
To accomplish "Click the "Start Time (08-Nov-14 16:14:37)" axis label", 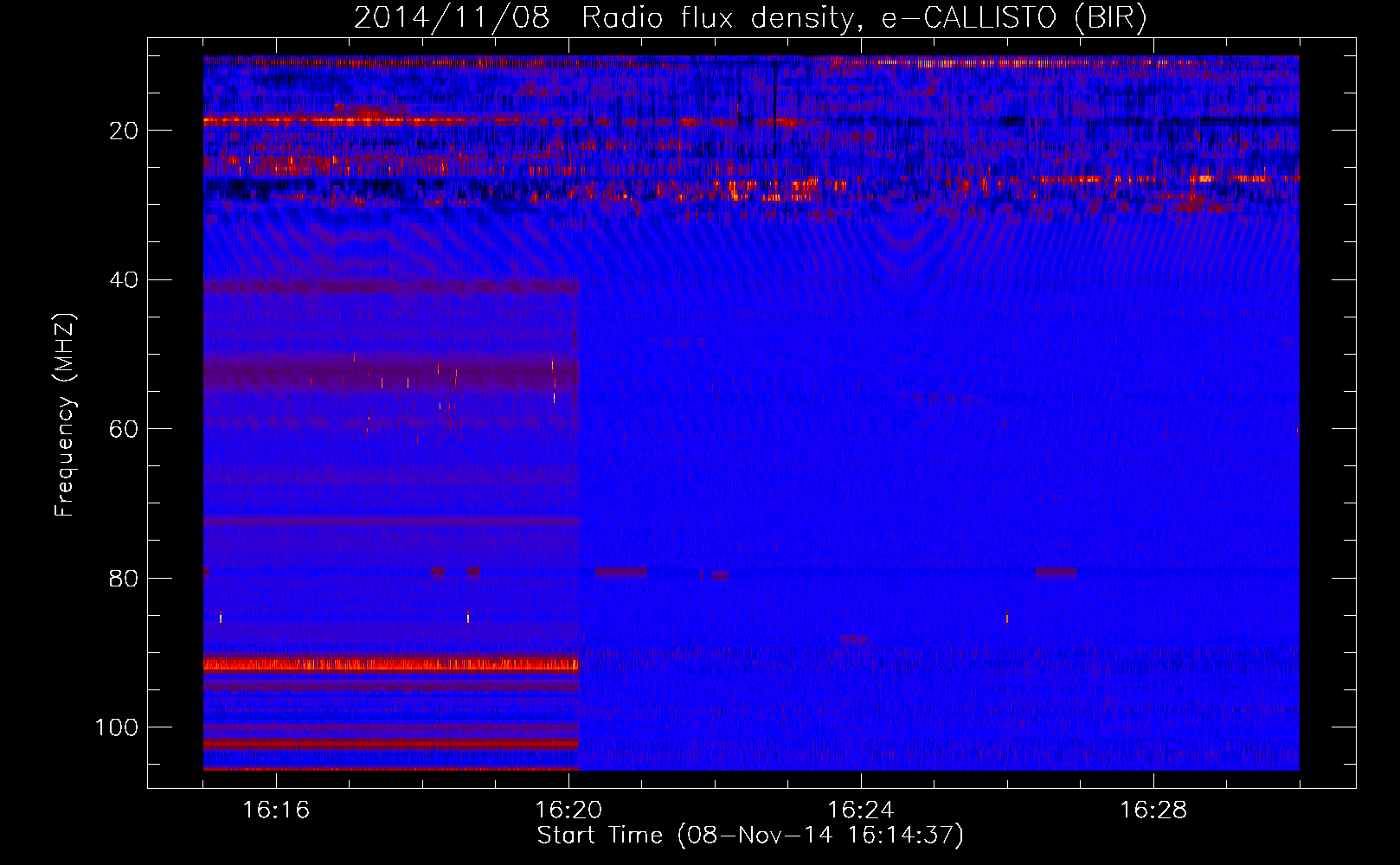I will click(x=750, y=836).
